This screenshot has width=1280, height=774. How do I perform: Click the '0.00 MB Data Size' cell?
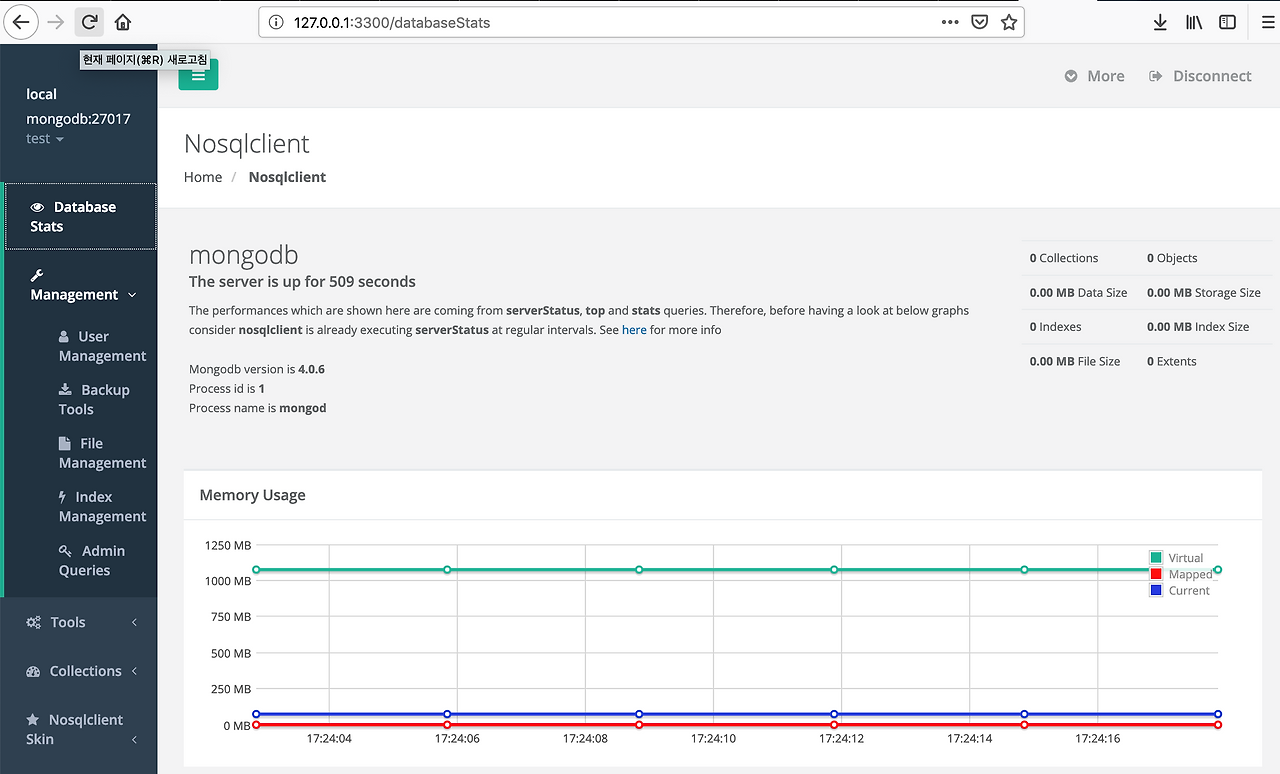click(1078, 293)
